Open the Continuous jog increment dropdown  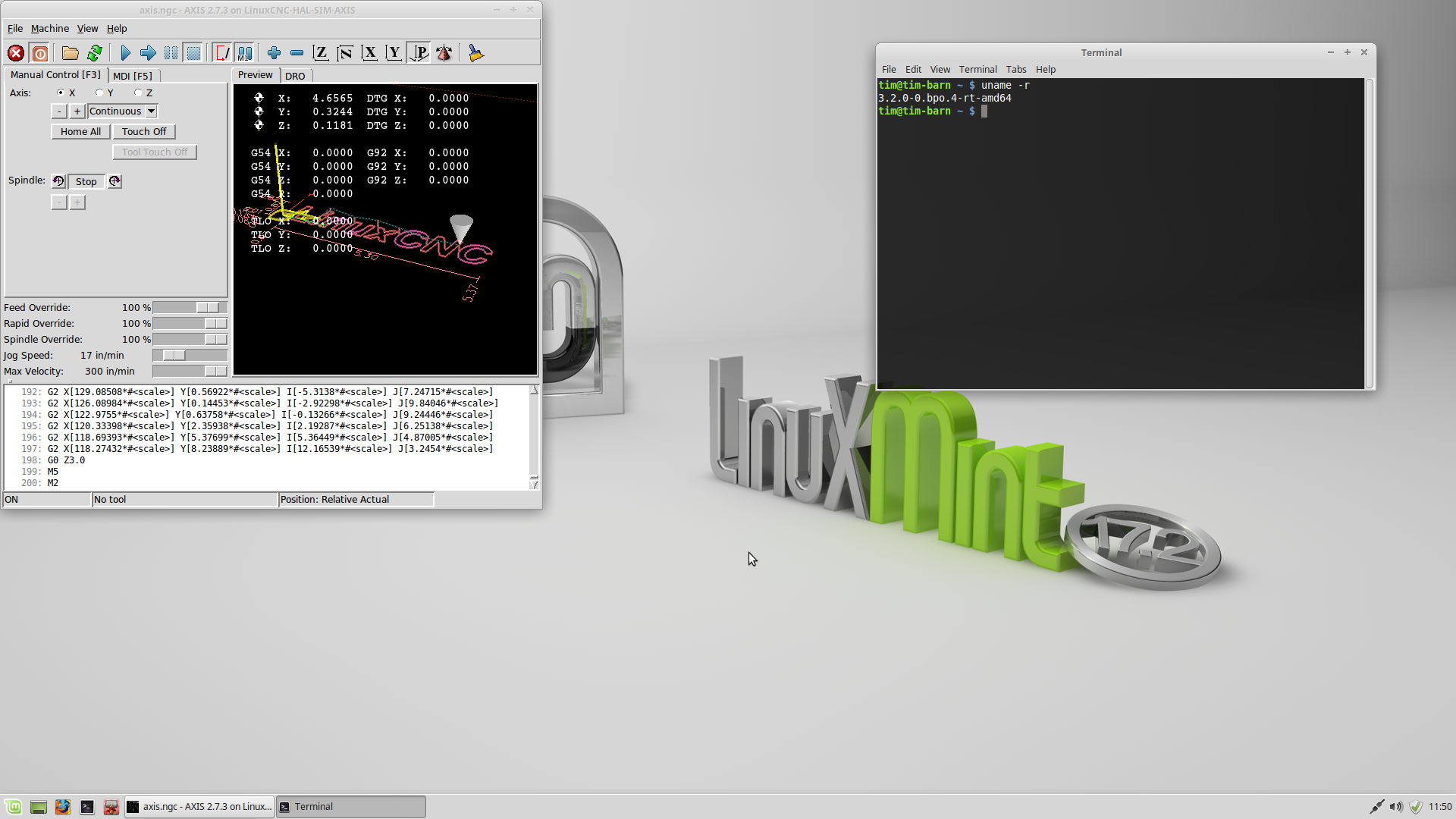click(123, 111)
